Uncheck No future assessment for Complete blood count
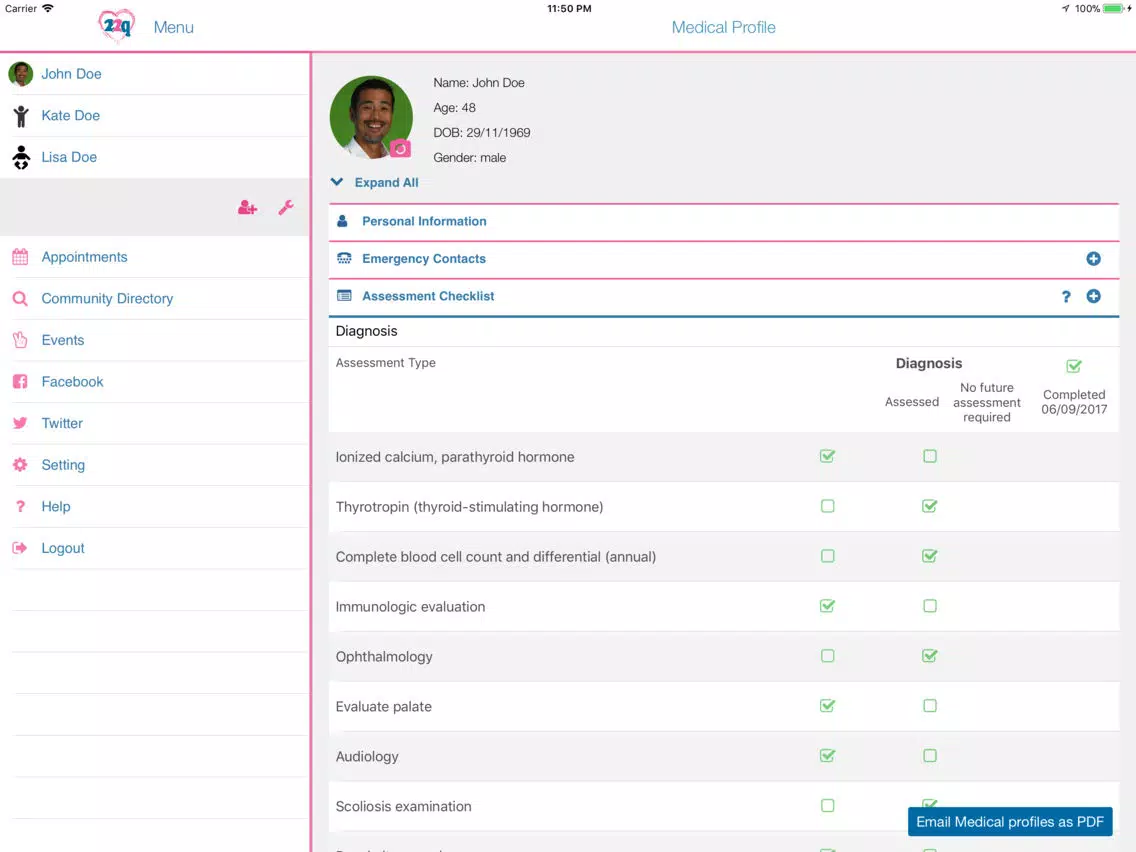This screenshot has width=1136, height=852. click(x=930, y=556)
